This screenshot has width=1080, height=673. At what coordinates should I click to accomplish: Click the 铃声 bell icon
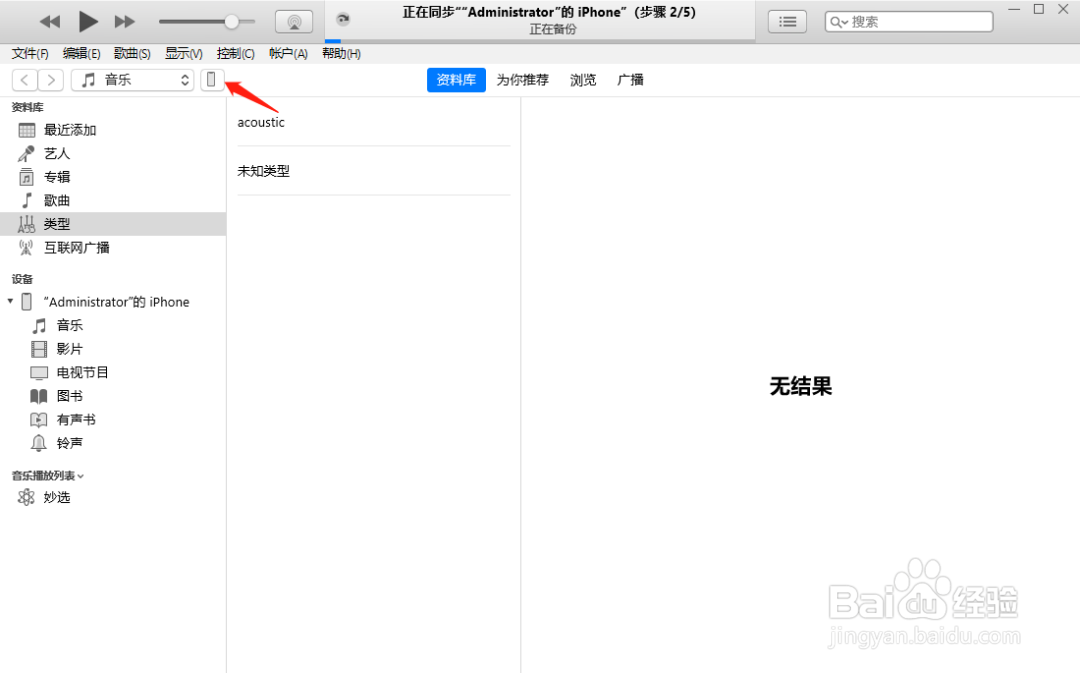point(39,443)
